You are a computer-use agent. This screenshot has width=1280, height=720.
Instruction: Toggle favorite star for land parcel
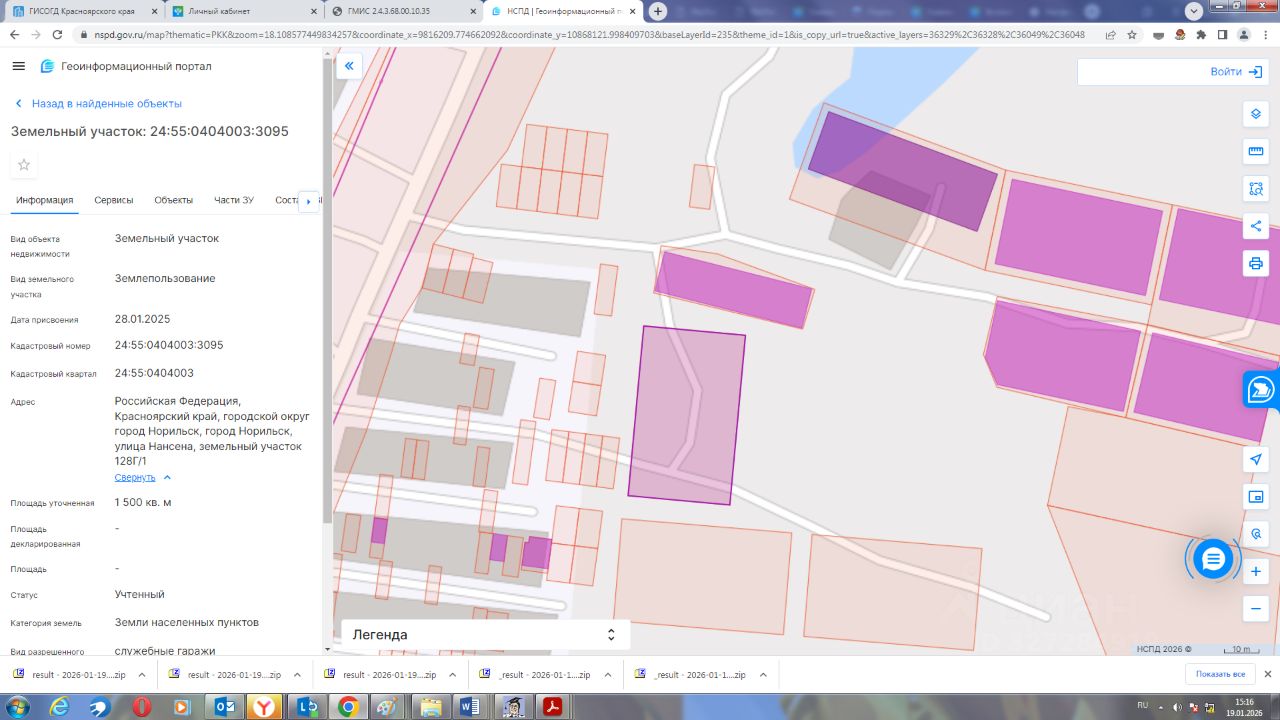click(x=24, y=165)
